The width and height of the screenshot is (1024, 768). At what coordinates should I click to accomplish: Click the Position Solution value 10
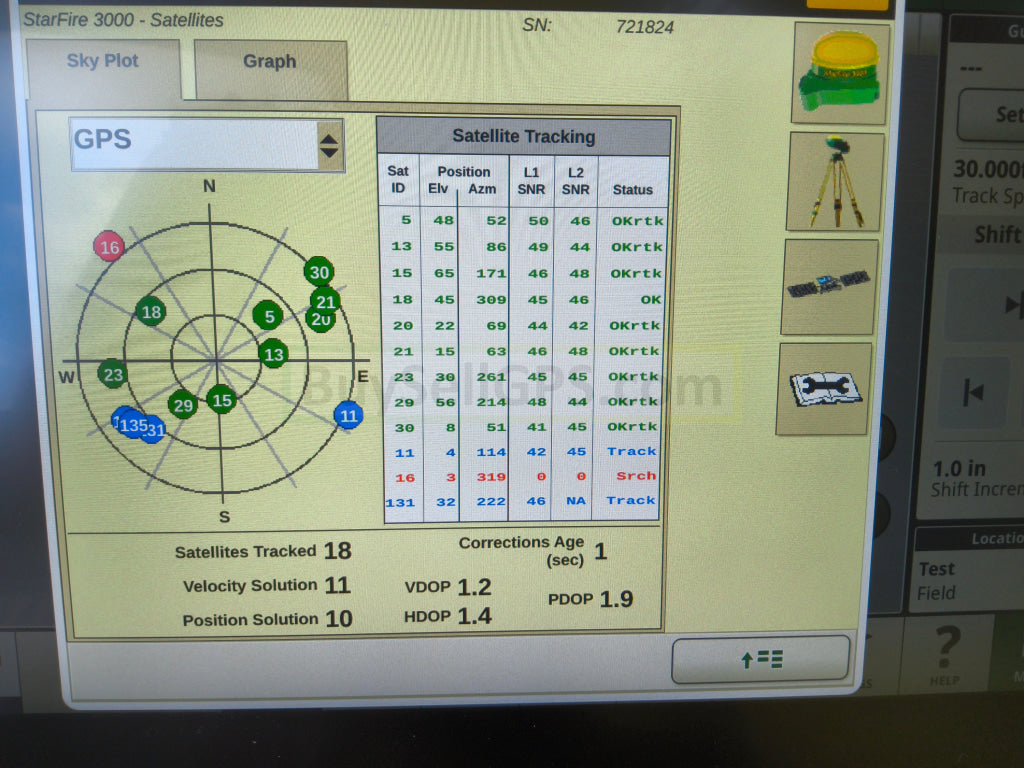click(339, 618)
